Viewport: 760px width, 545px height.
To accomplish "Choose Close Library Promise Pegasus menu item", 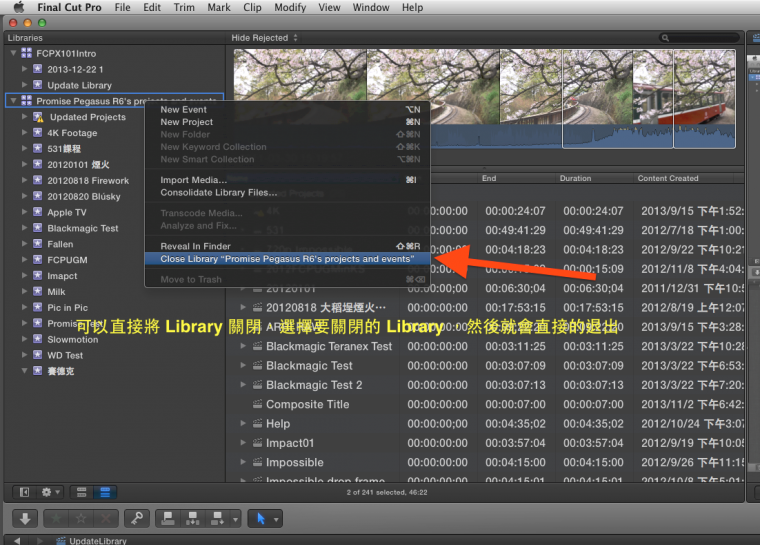I will (287, 259).
